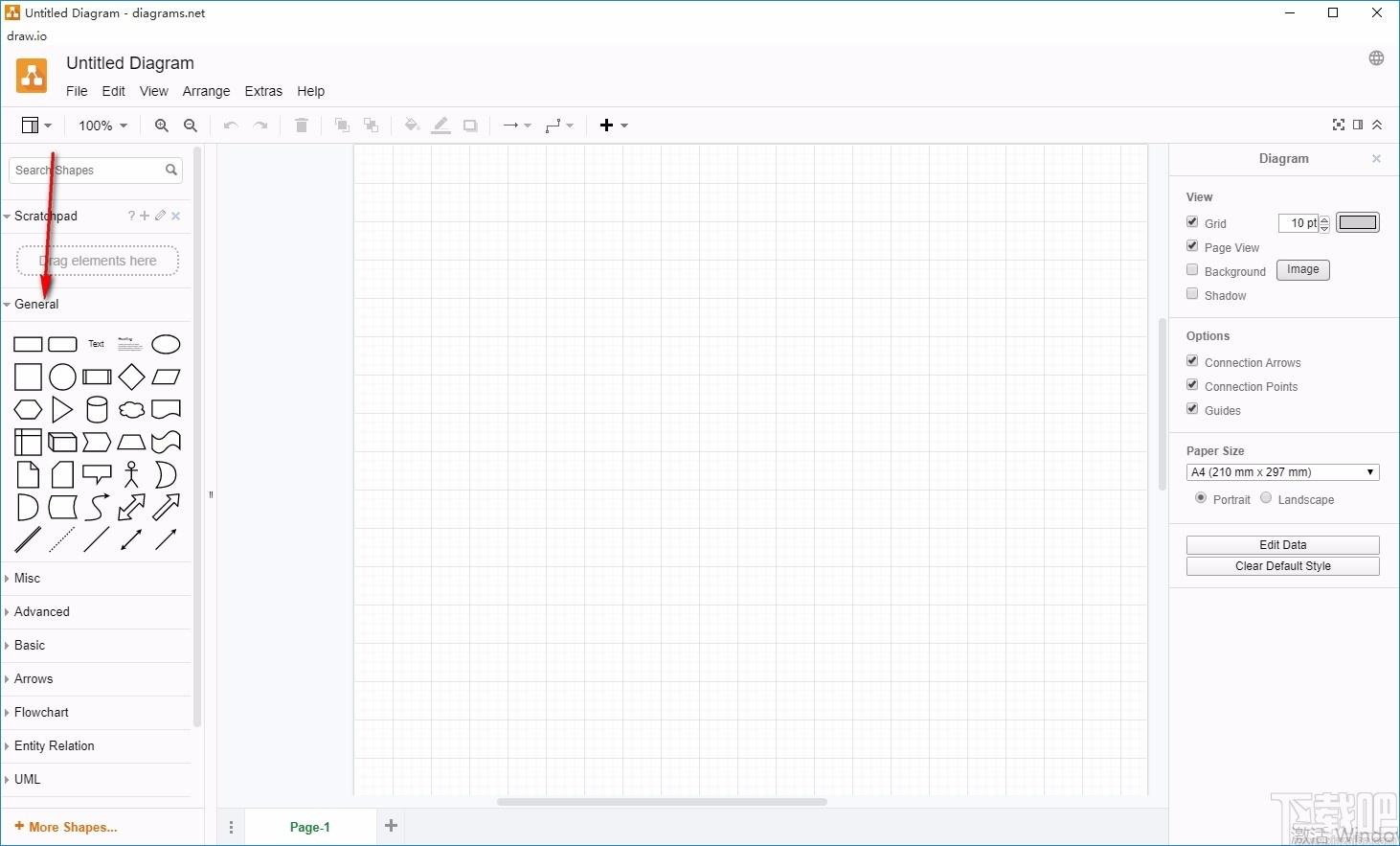This screenshot has height=846, width=1400.
Task: Click the Scratchpad edit pencil icon
Action: [x=160, y=216]
